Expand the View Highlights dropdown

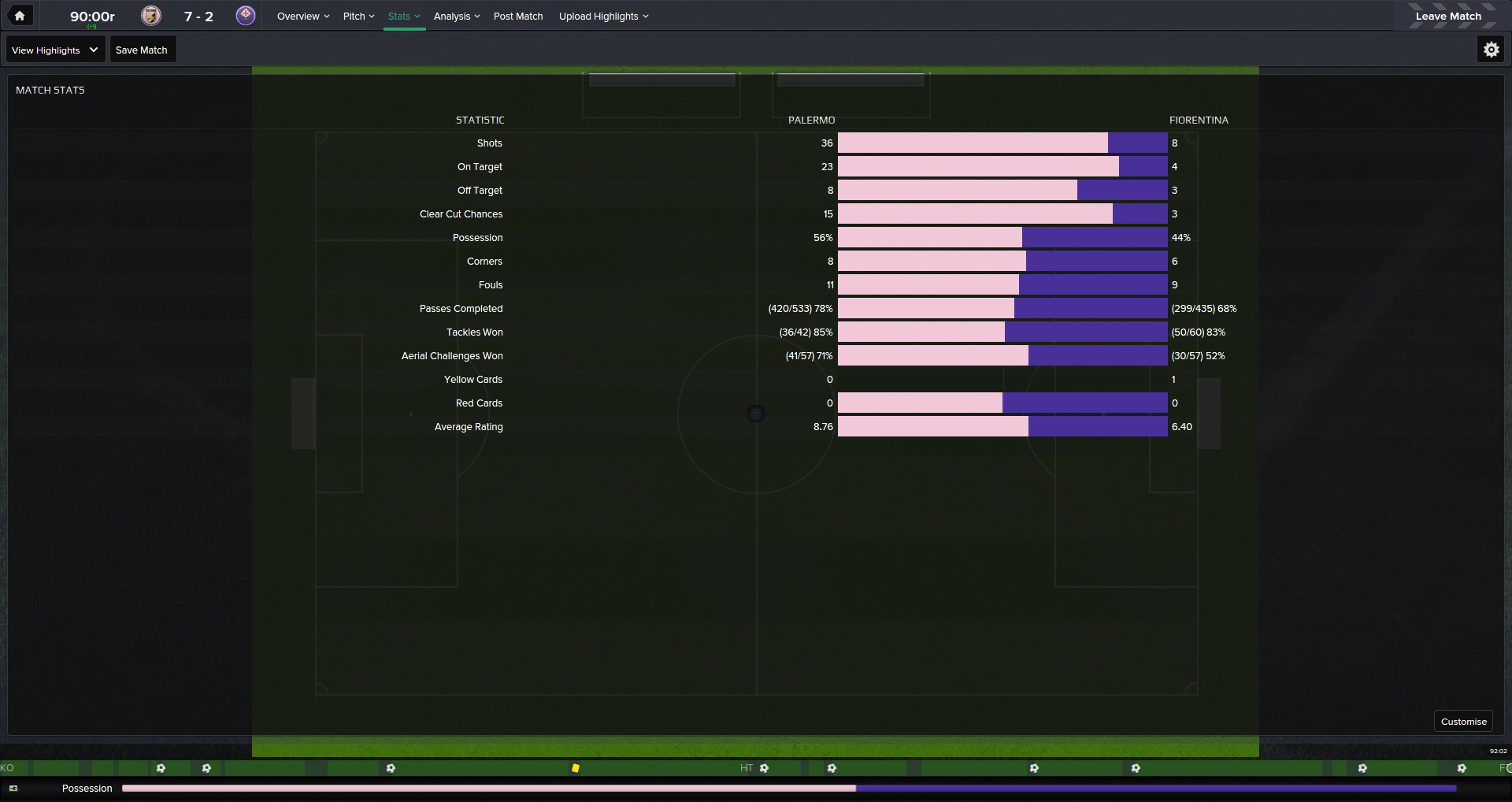point(55,50)
